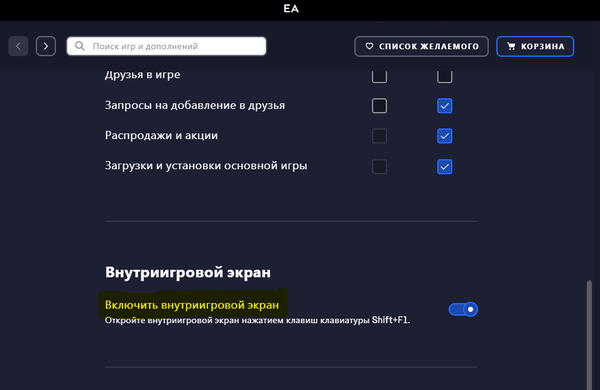Uncheck second checkbox for Запросы на добавление в друзья
Image resolution: width=600 pixels, height=390 pixels.
coord(445,106)
